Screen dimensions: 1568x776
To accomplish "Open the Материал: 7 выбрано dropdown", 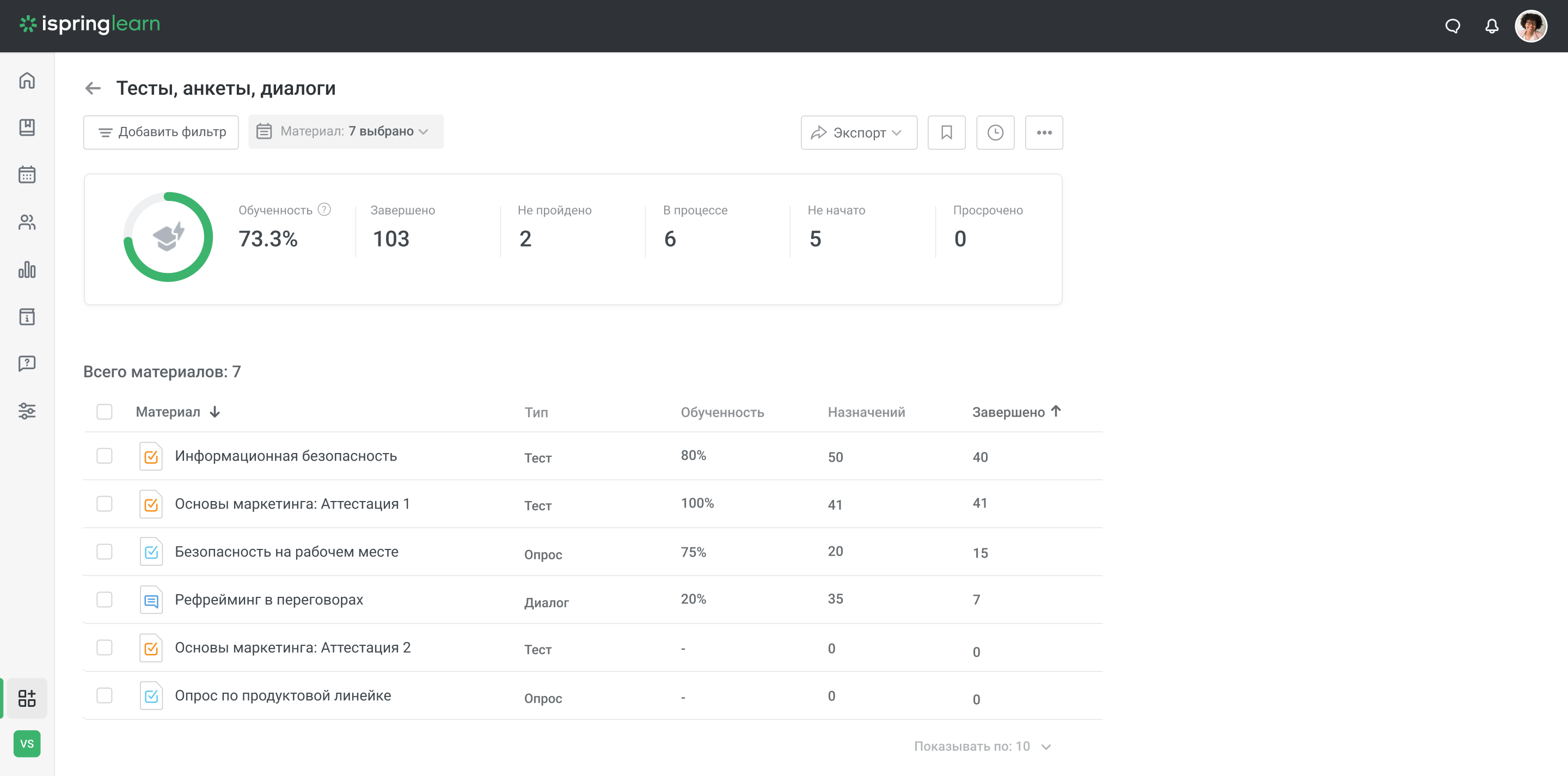I will click(x=345, y=131).
